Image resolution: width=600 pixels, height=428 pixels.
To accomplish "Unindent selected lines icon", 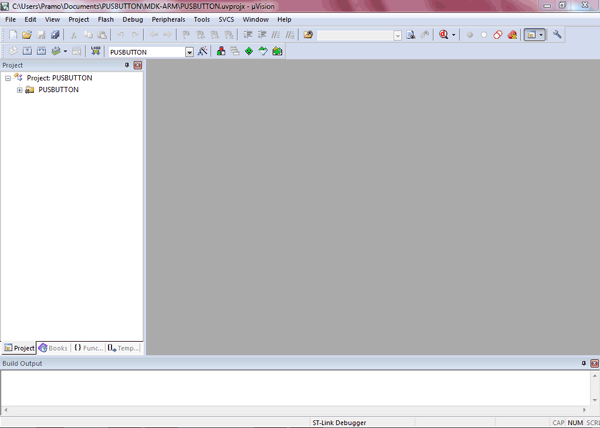I will 262,35.
